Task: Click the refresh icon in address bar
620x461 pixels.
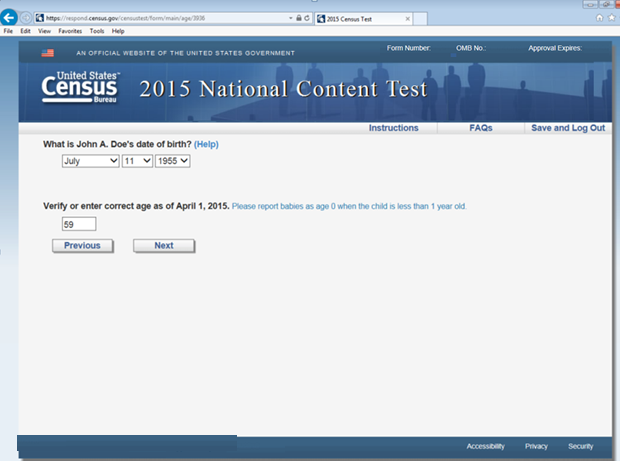Action: coord(306,18)
